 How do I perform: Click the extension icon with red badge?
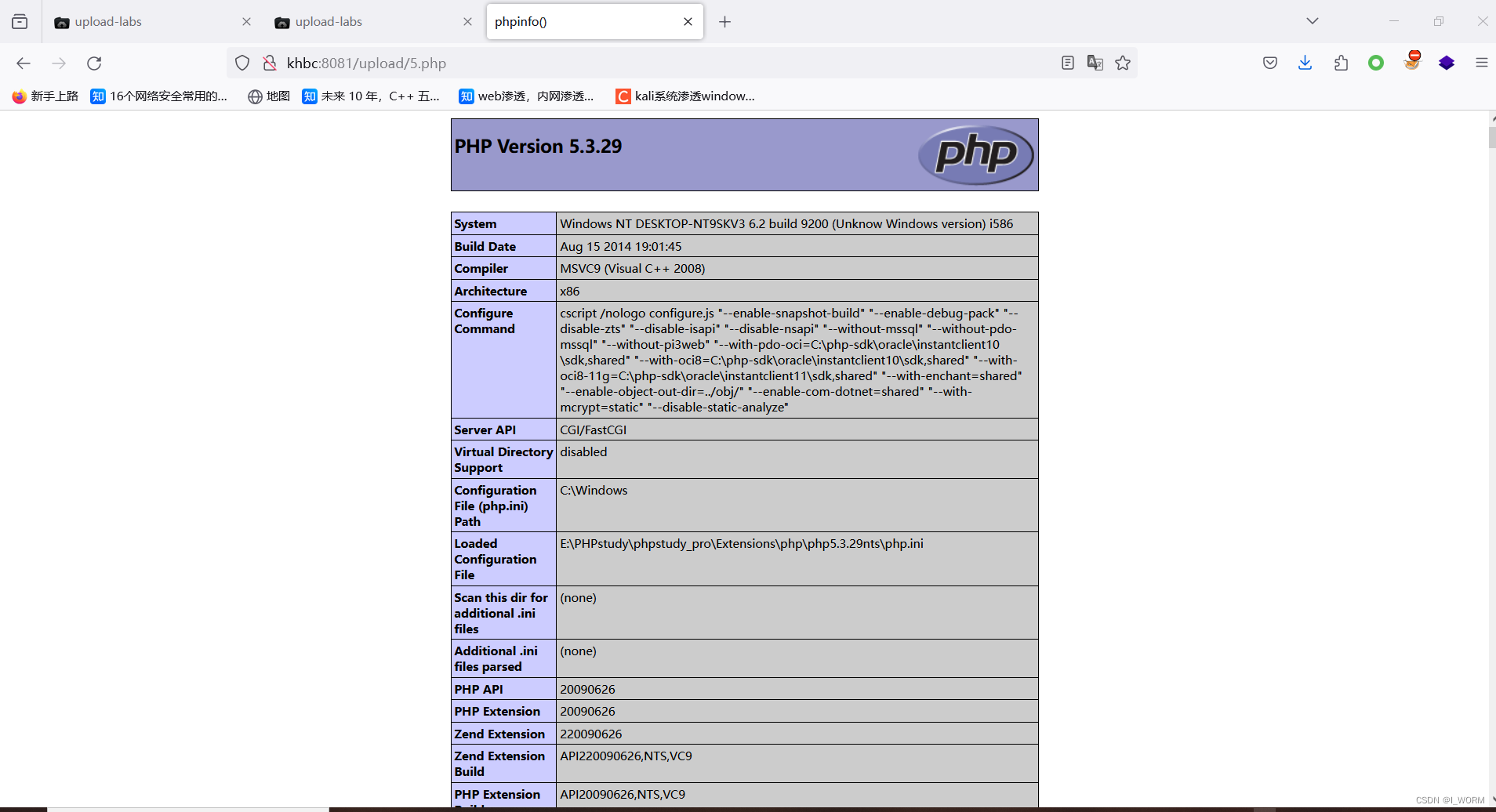click(1412, 61)
